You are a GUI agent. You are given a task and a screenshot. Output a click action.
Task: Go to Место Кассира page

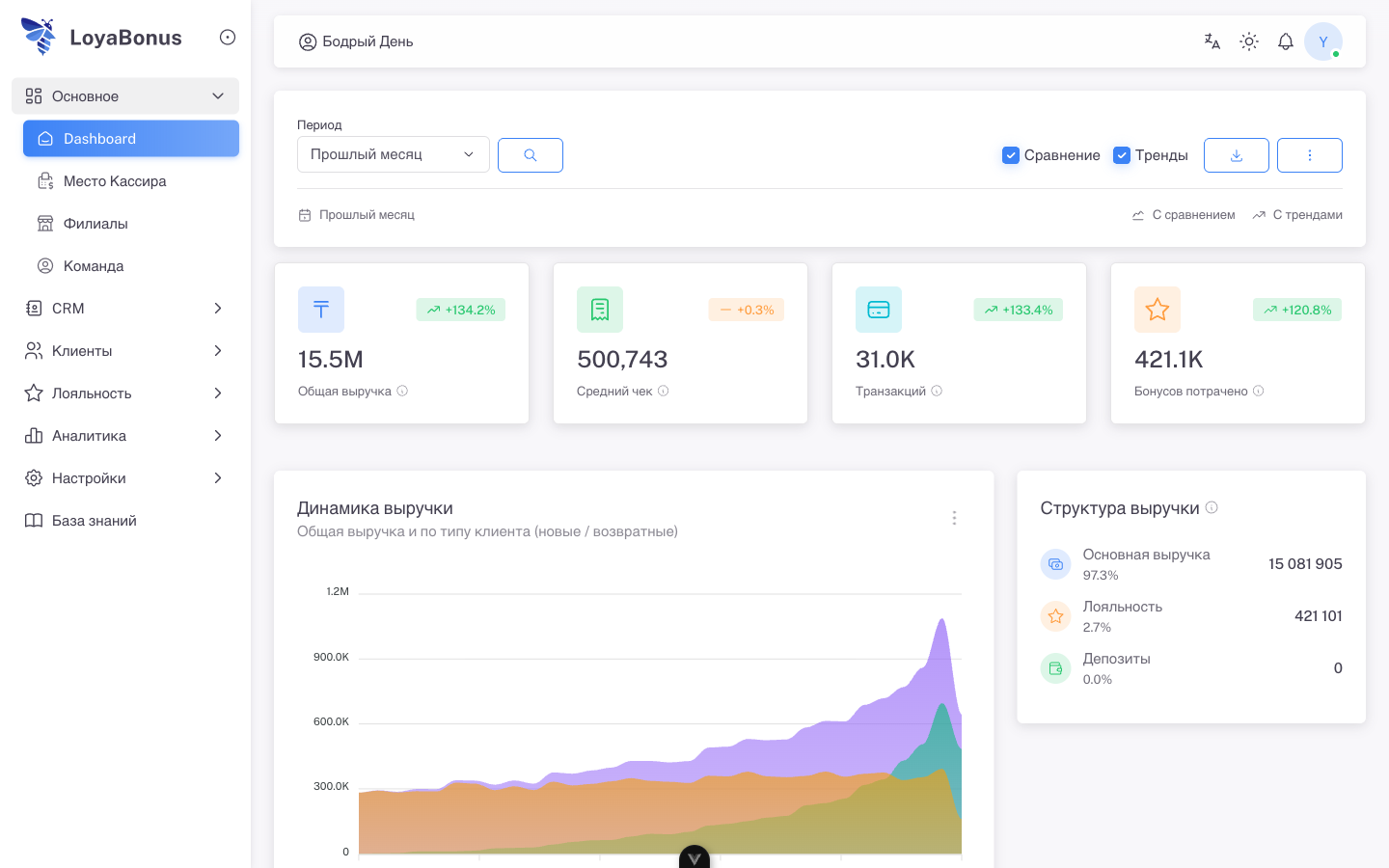click(115, 181)
